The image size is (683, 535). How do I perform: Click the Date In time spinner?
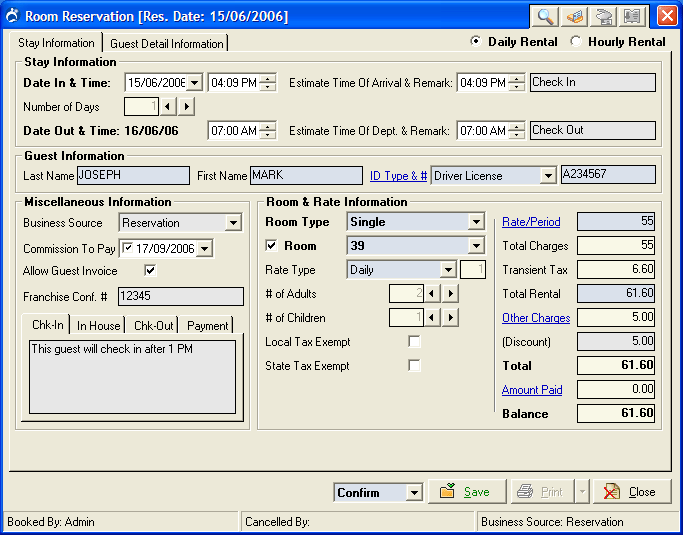click(268, 82)
